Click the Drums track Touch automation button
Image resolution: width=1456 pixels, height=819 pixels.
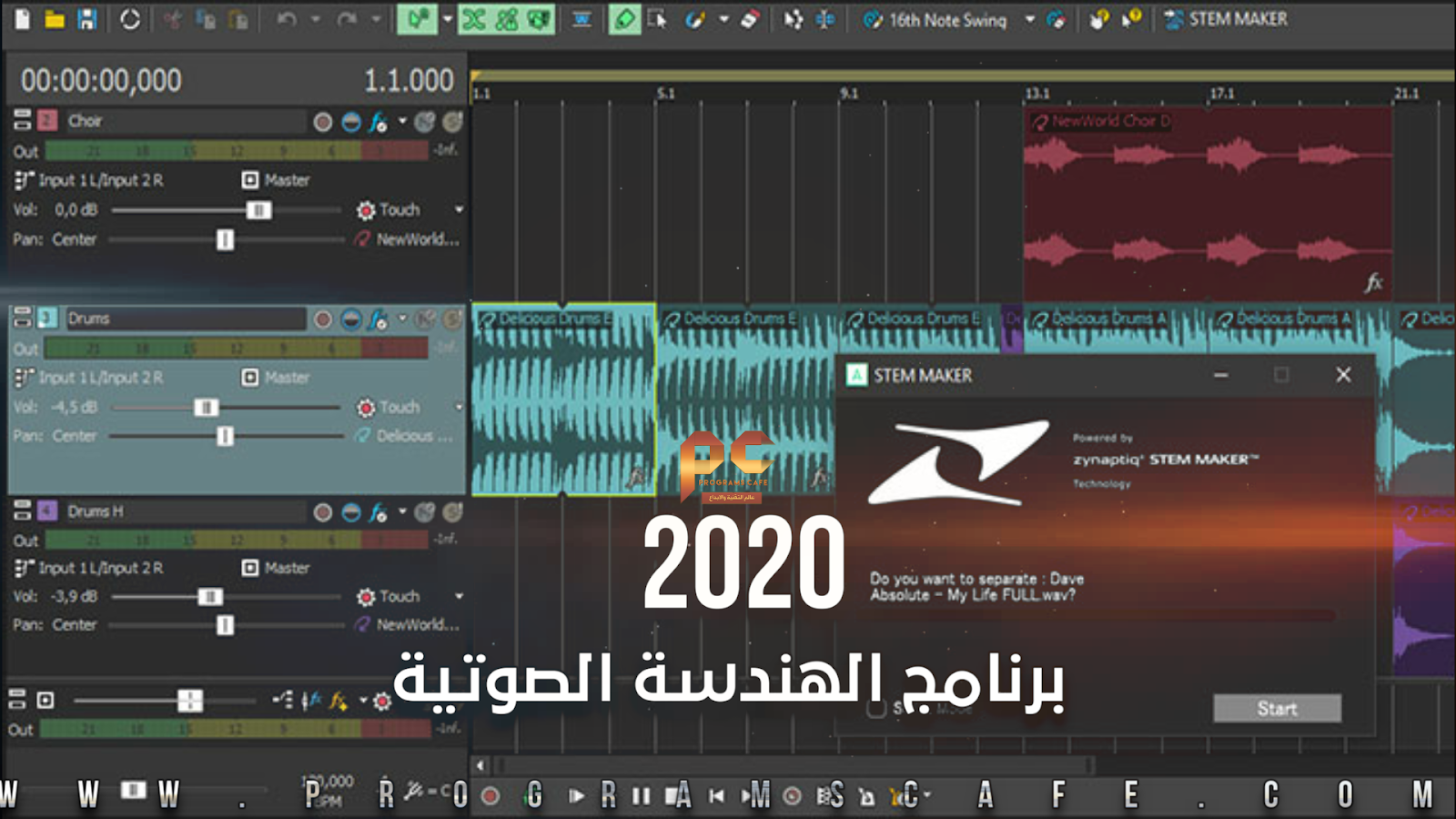click(389, 407)
